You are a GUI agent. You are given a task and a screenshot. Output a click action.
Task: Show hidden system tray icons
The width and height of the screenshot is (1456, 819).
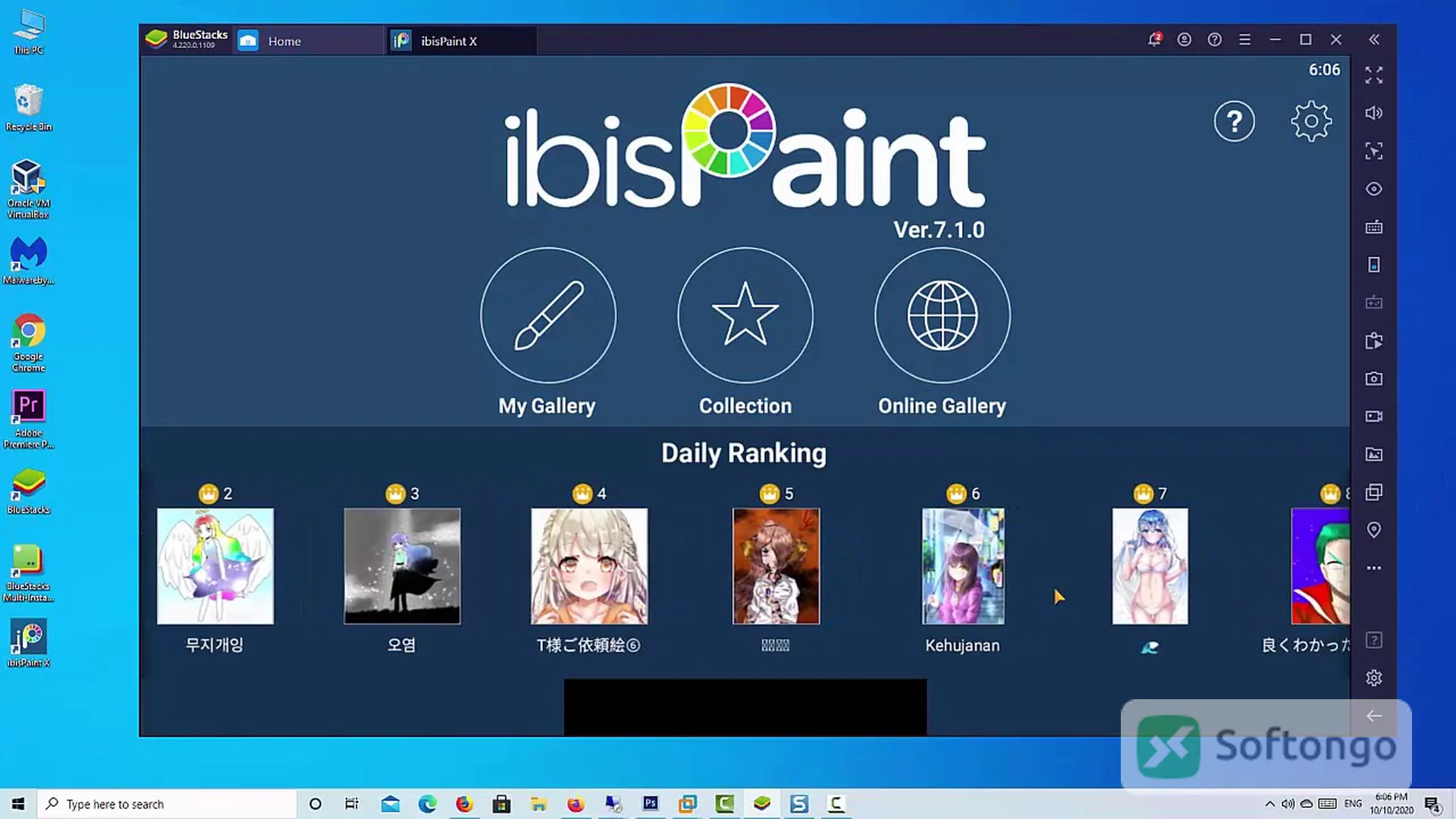1270,804
